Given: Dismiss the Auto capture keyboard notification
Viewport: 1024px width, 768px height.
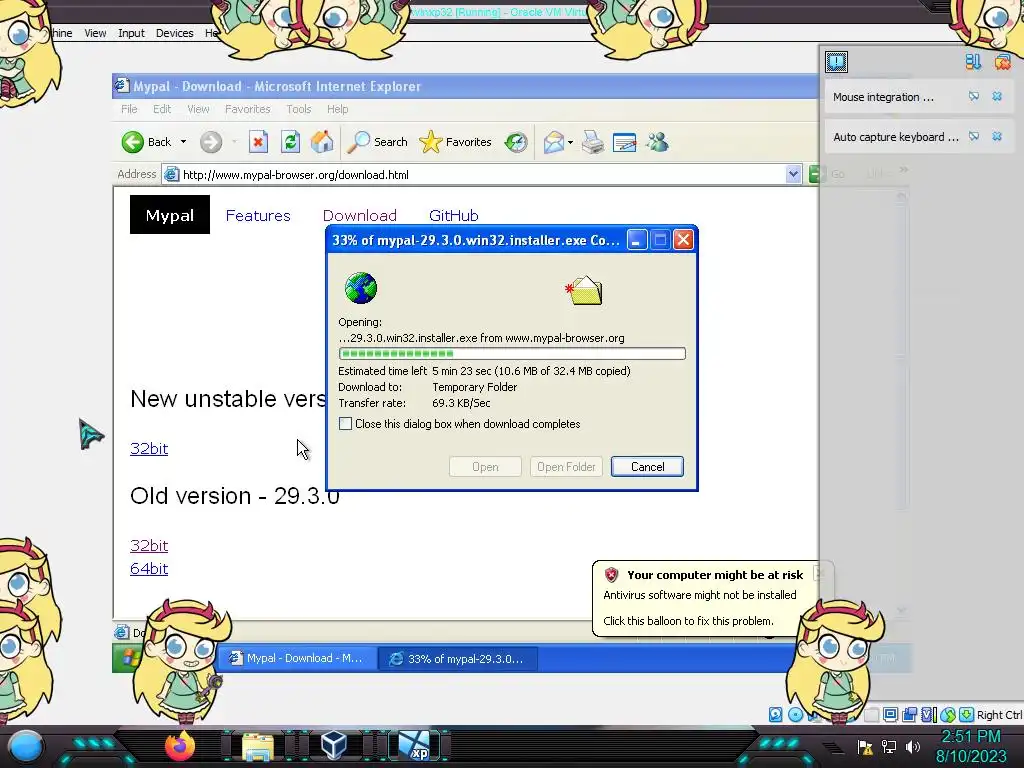Looking at the screenshot, I should (x=997, y=136).
